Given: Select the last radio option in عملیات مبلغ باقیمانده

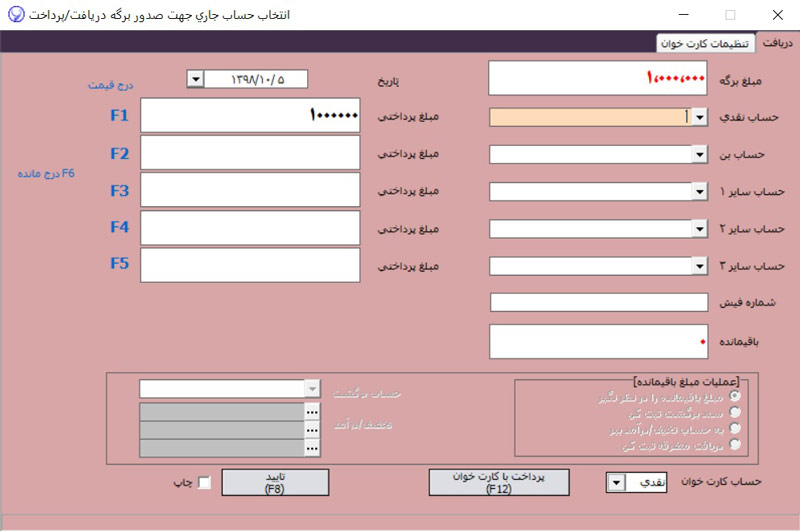Looking at the screenshot, I should click(737, 443).
